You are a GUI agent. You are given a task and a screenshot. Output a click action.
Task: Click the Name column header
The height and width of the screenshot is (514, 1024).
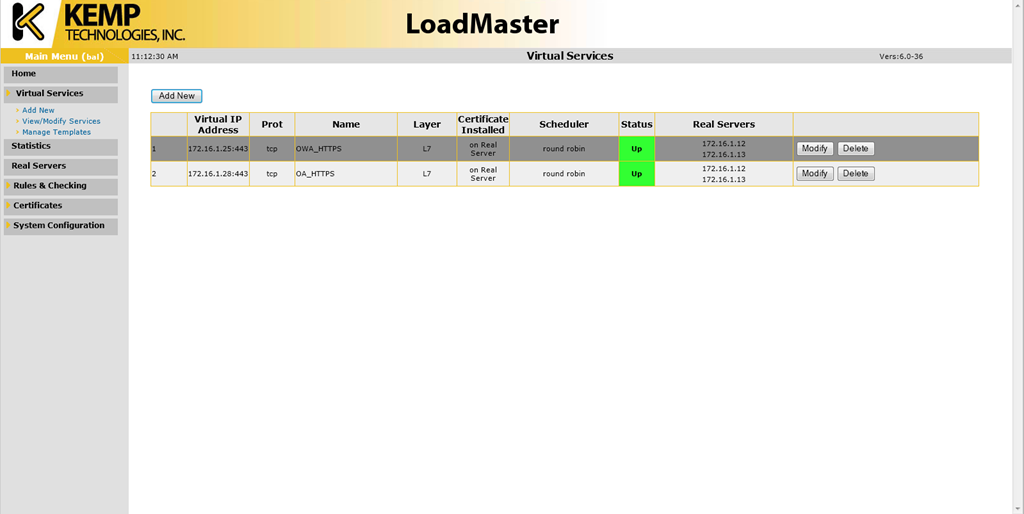[346, 124]
